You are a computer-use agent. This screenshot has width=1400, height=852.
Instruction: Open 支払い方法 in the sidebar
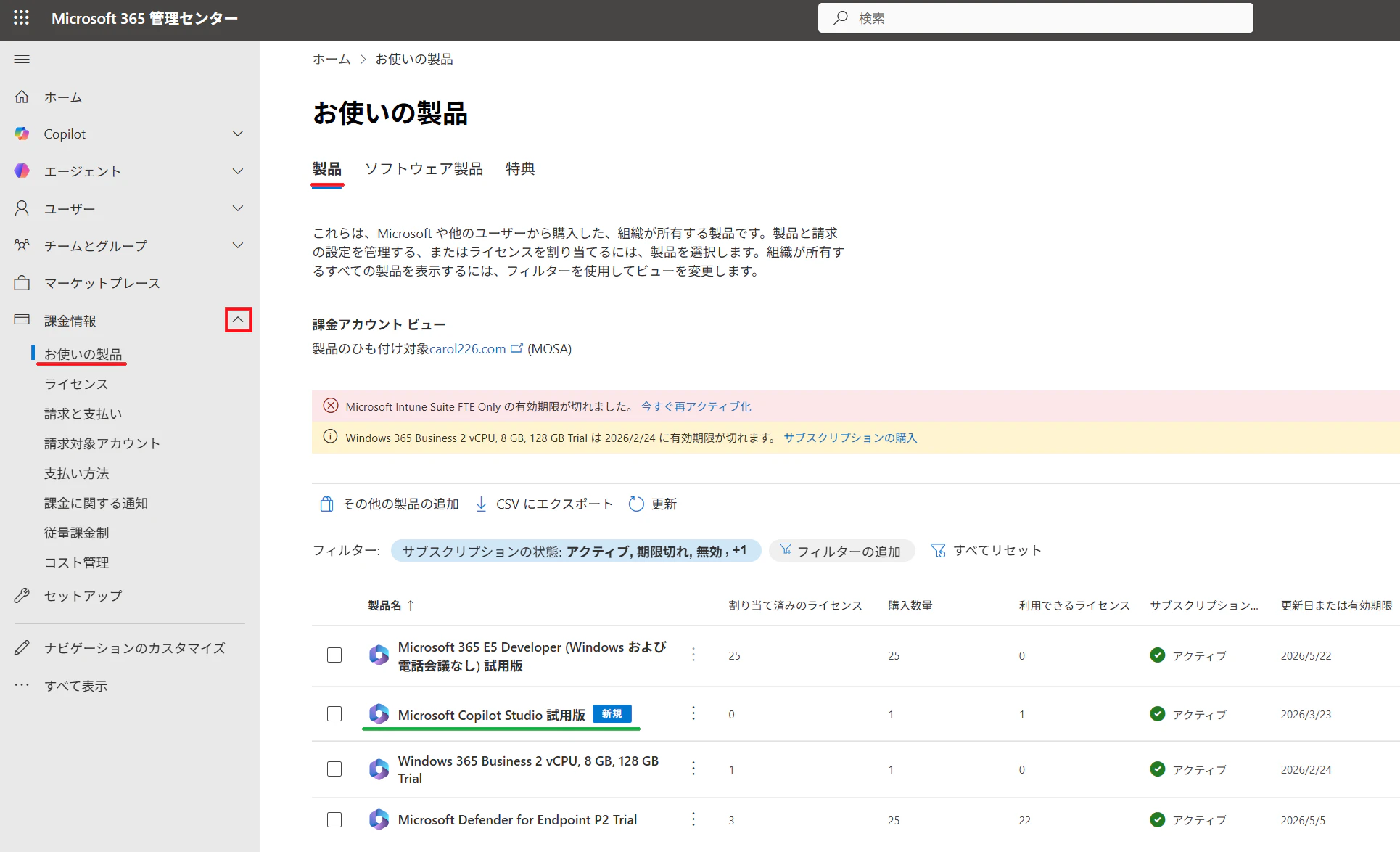pos(77,473)
